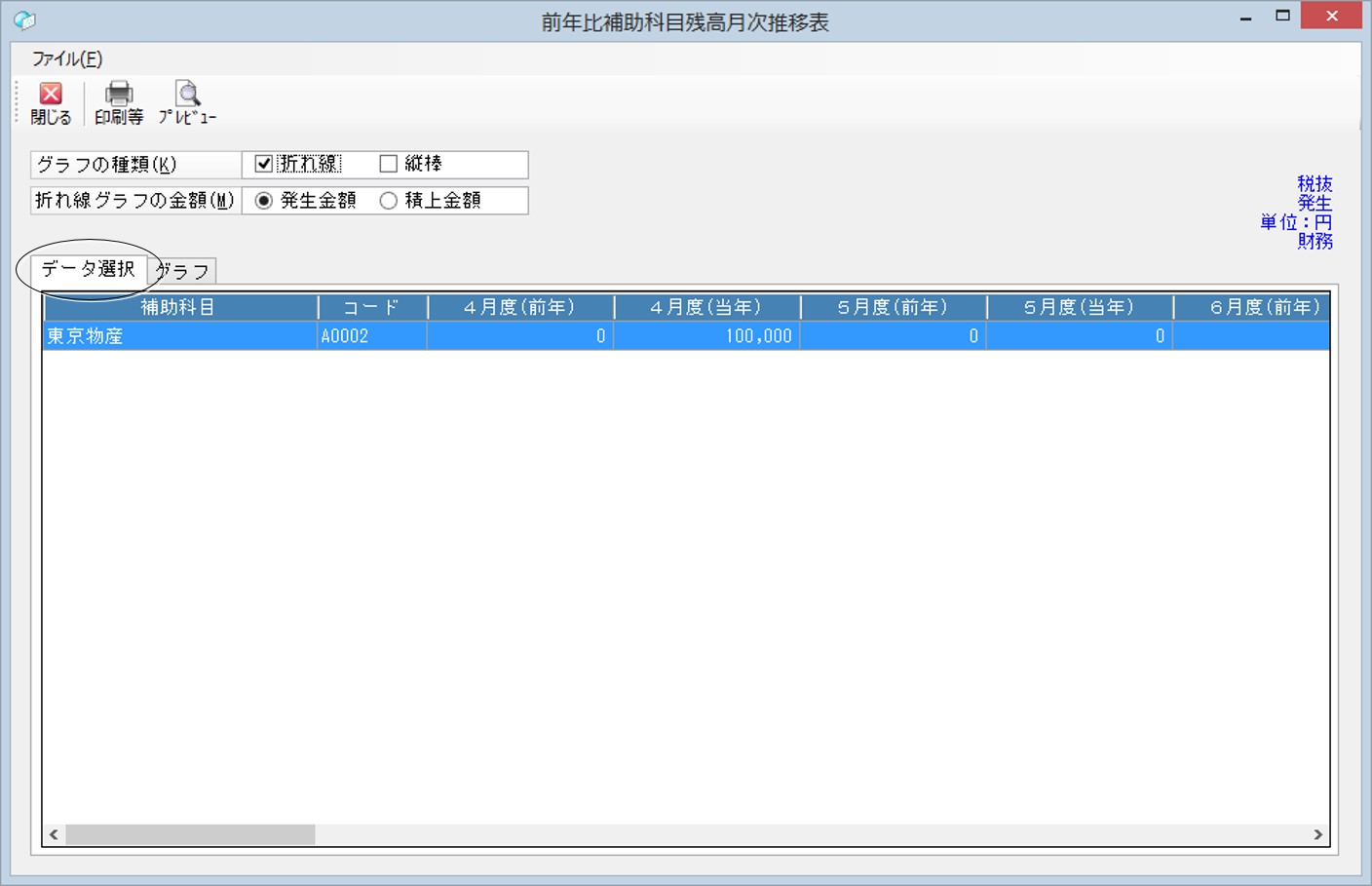Image resolution: width=1372 pixels, height=886 pixels.
Task: Toggle the 折れ線 checkbox
Action: coord(263,164)
